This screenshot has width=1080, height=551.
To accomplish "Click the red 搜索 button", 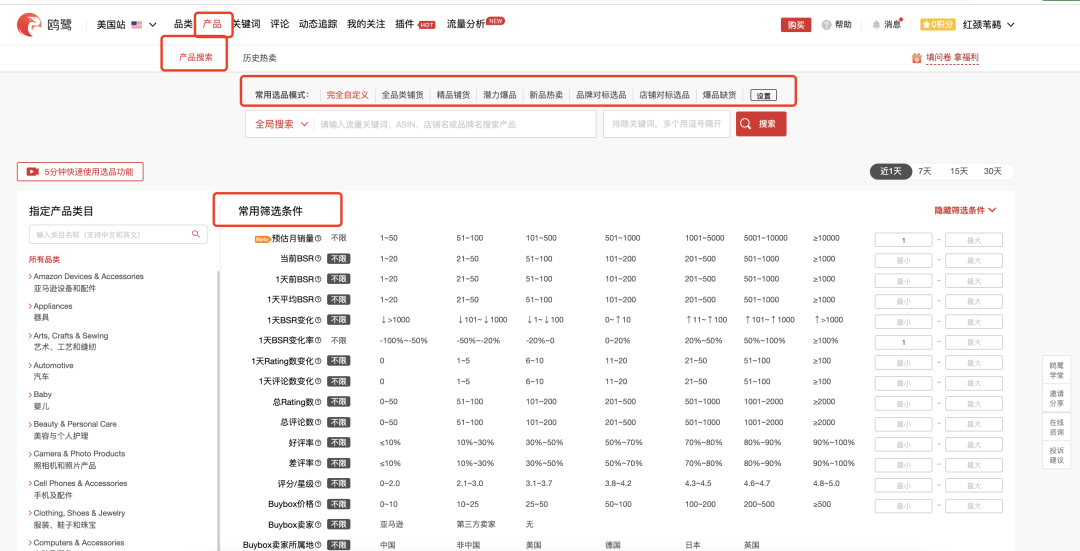I will pos(760,124).
